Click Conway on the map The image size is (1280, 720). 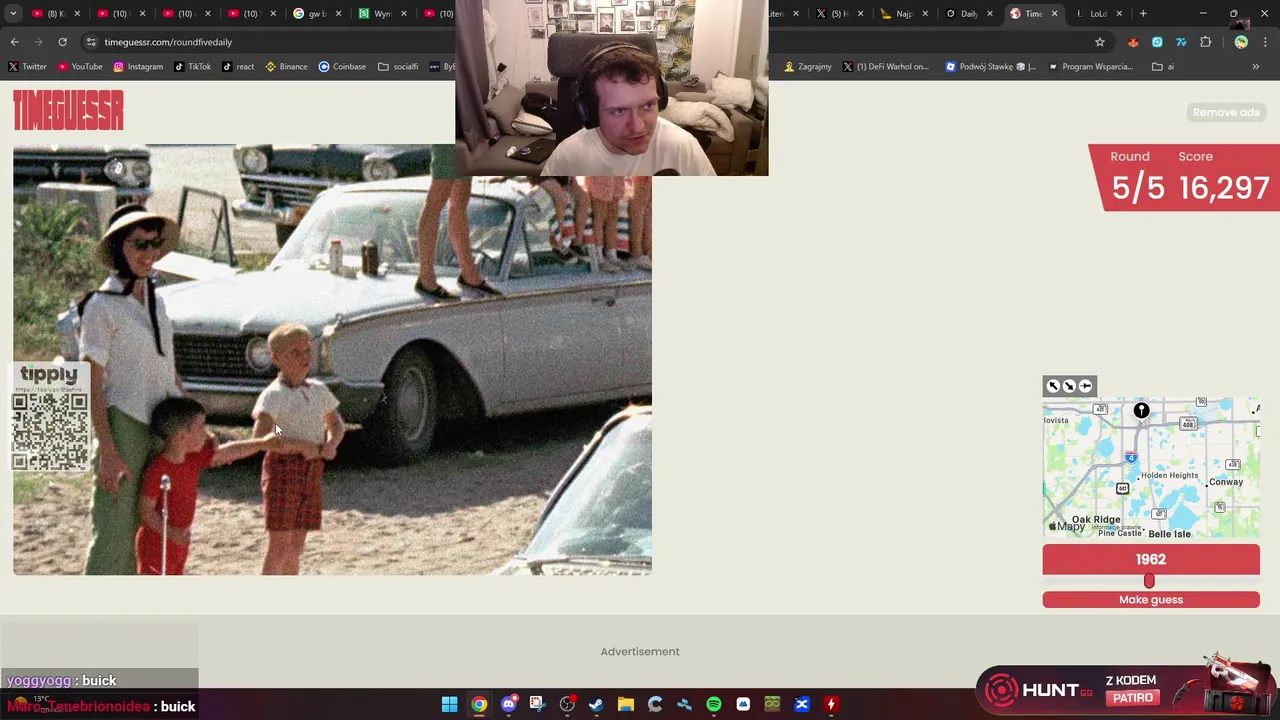[1226, 482]
